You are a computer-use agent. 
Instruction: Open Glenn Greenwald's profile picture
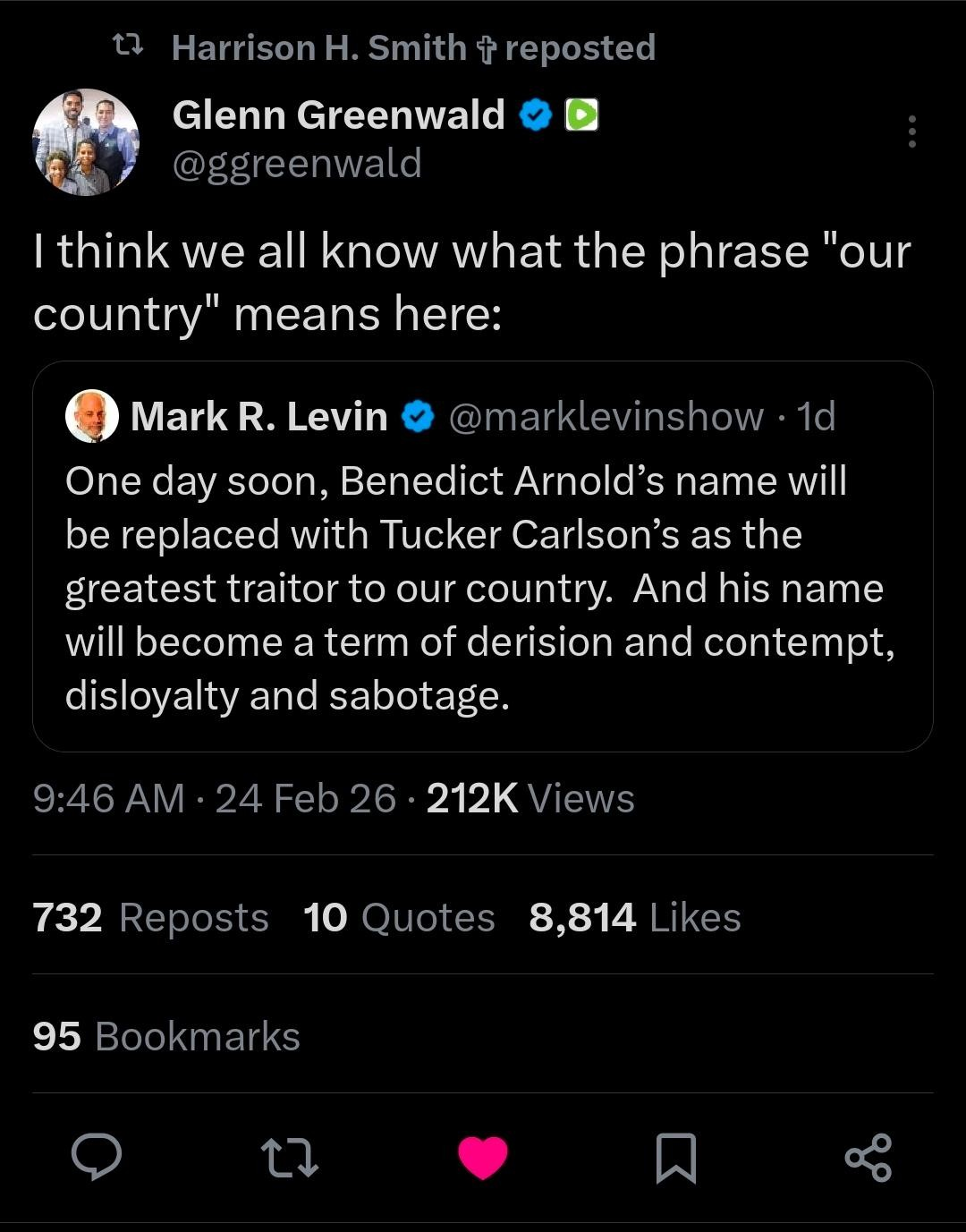click(86, 142)
